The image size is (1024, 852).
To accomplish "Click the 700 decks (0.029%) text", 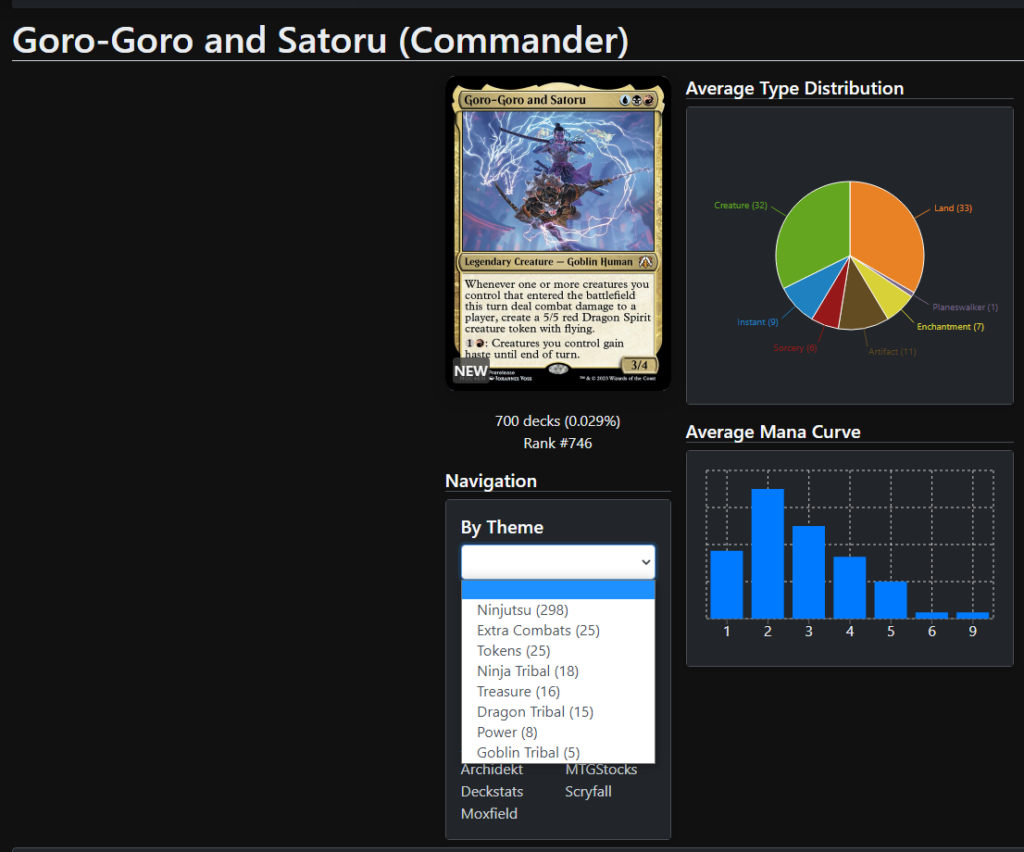I will (x=558, y=421).
